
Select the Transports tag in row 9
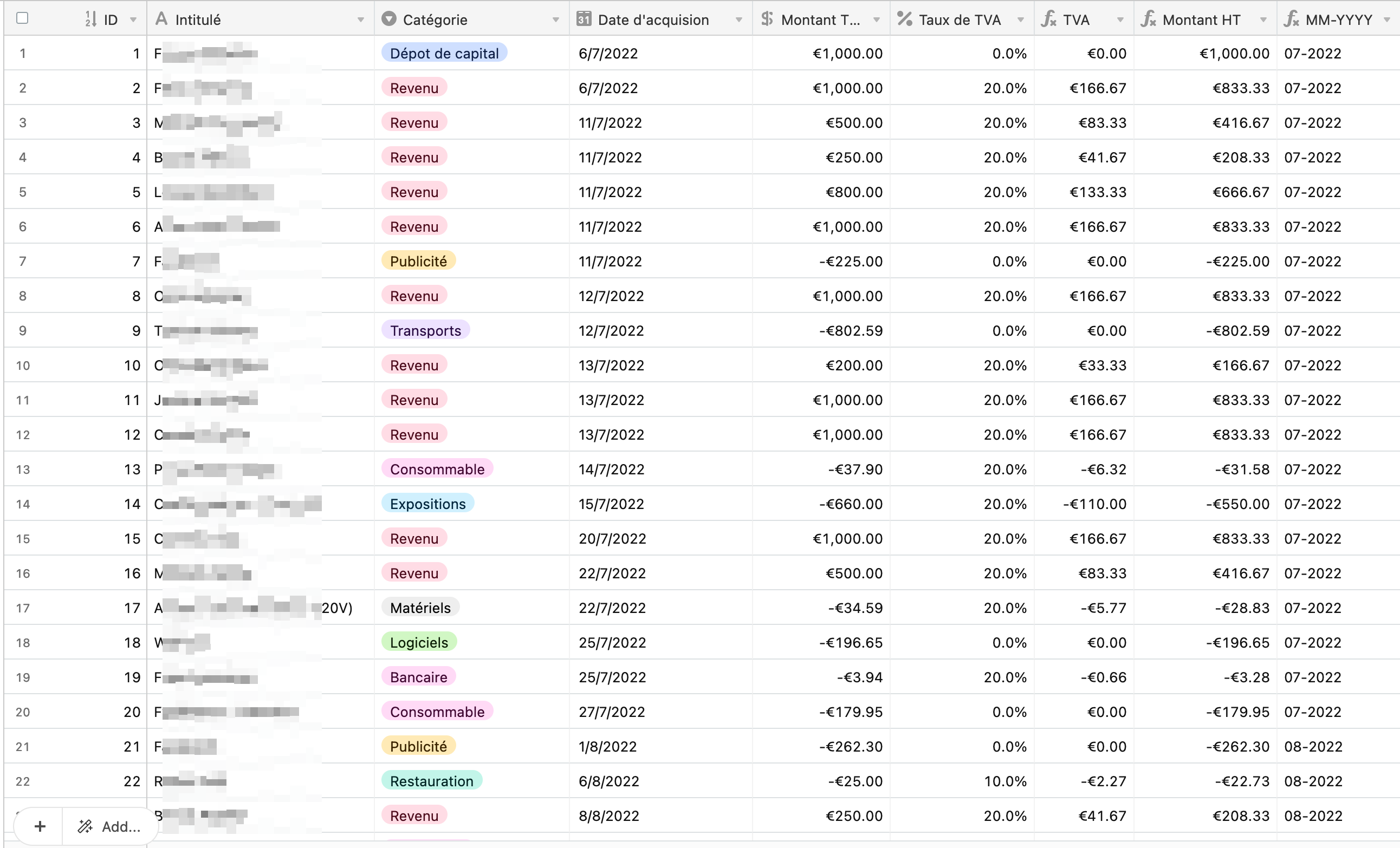pyautogui.click(x=425, y=330)
